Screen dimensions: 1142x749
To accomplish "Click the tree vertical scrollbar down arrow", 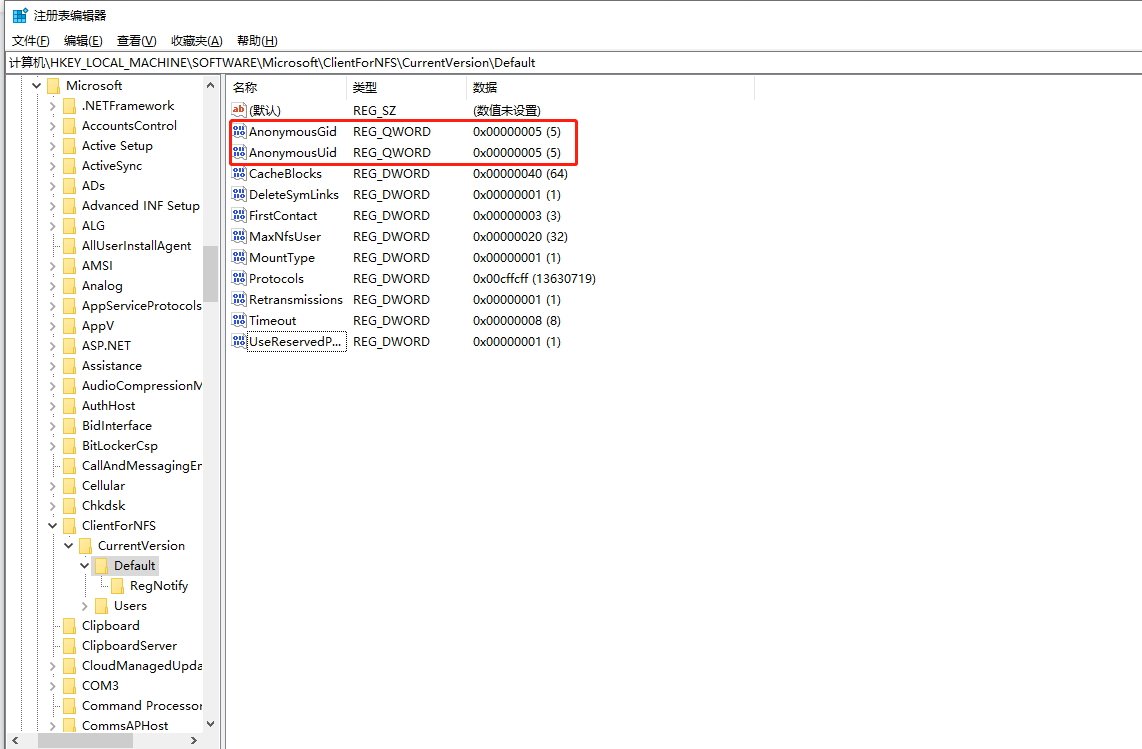I will [x=210, y=724].
